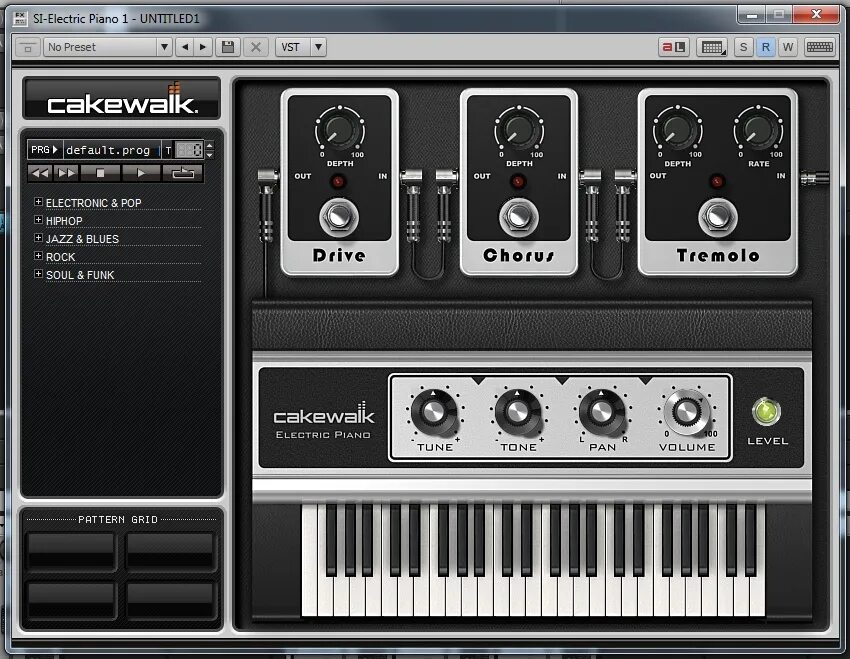Click the play pattern button
The height and width of the screenshot is (659, 850).
(x=141, y=173)
